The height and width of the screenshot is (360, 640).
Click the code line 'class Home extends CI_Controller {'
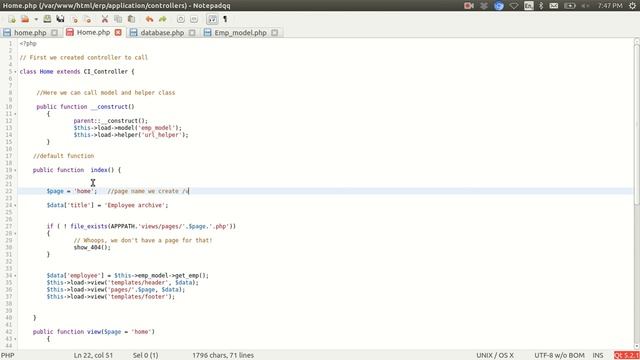click(x=77, y=72)
